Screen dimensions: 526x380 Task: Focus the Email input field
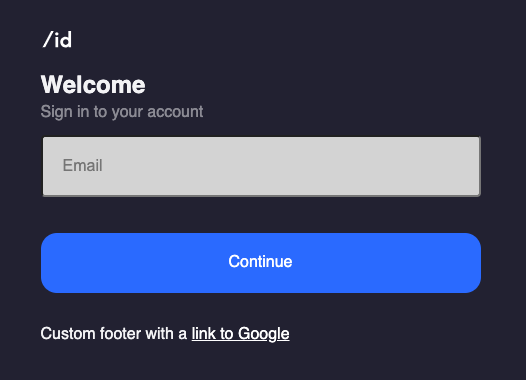point(261,166)
